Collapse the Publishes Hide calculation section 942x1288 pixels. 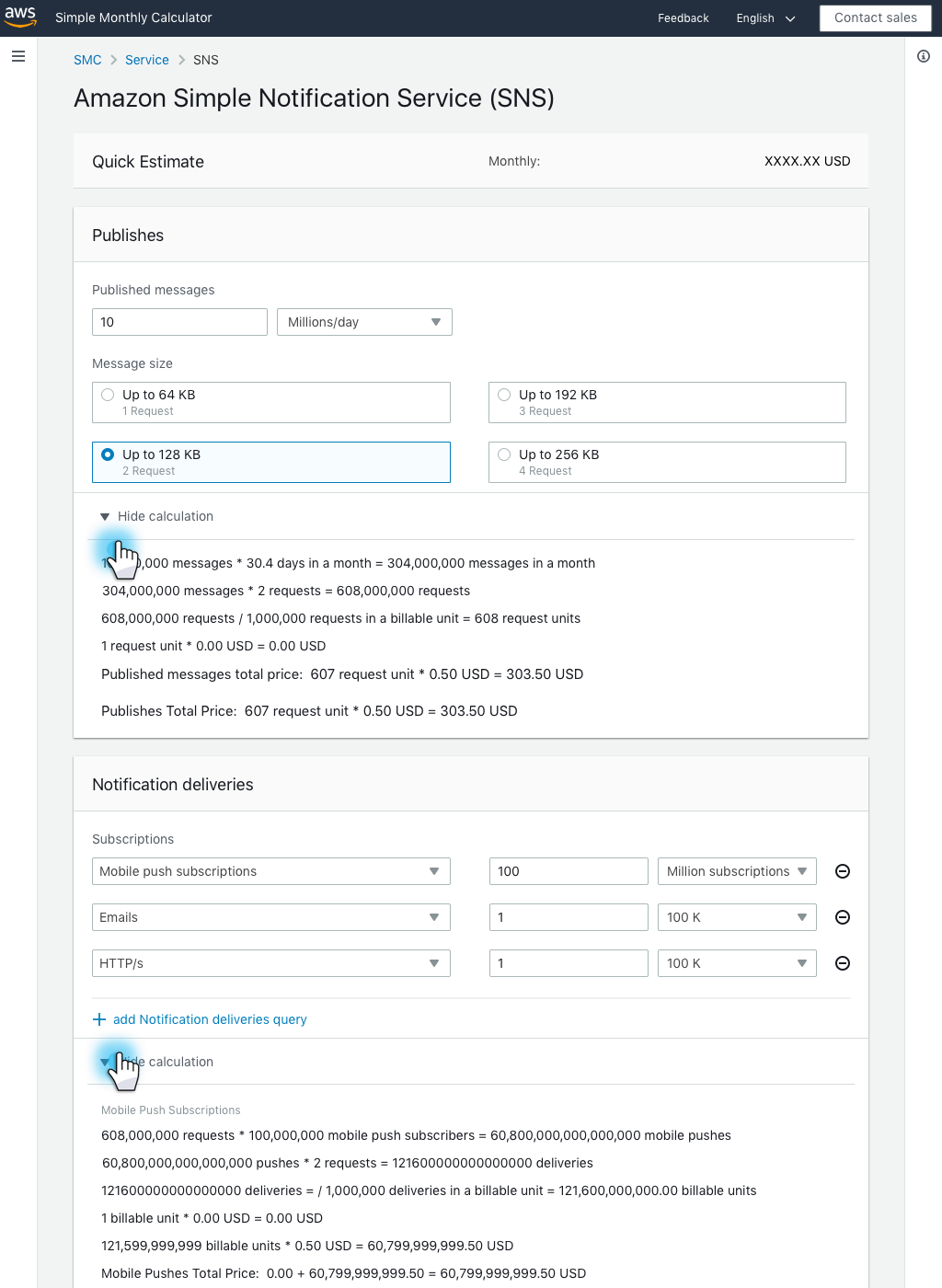[156, 516]
